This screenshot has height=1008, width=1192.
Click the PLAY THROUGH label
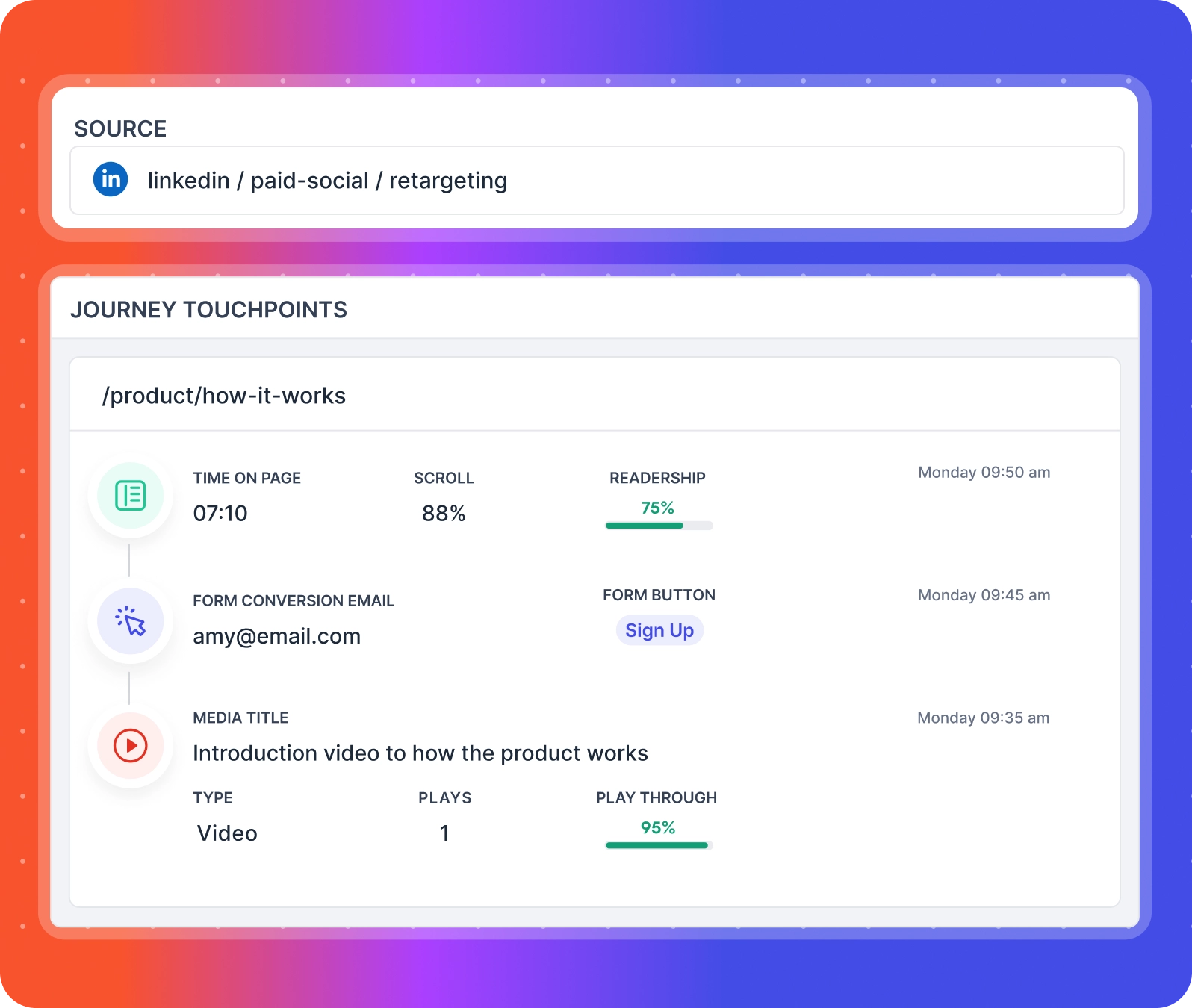tap(656, 797)
